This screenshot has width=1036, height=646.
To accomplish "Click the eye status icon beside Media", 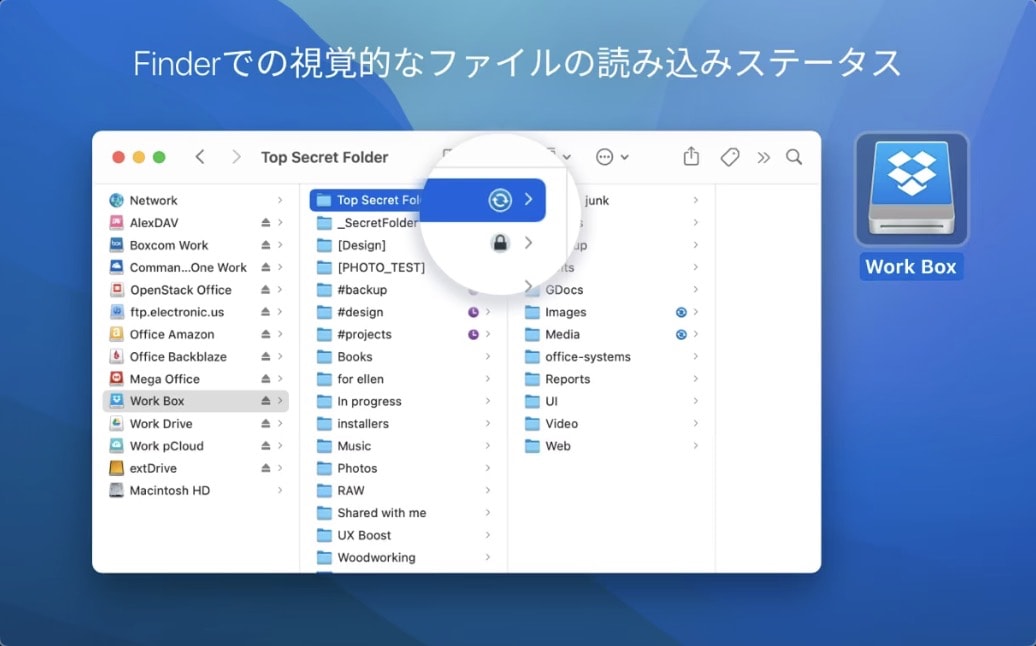I will point(681,334).
